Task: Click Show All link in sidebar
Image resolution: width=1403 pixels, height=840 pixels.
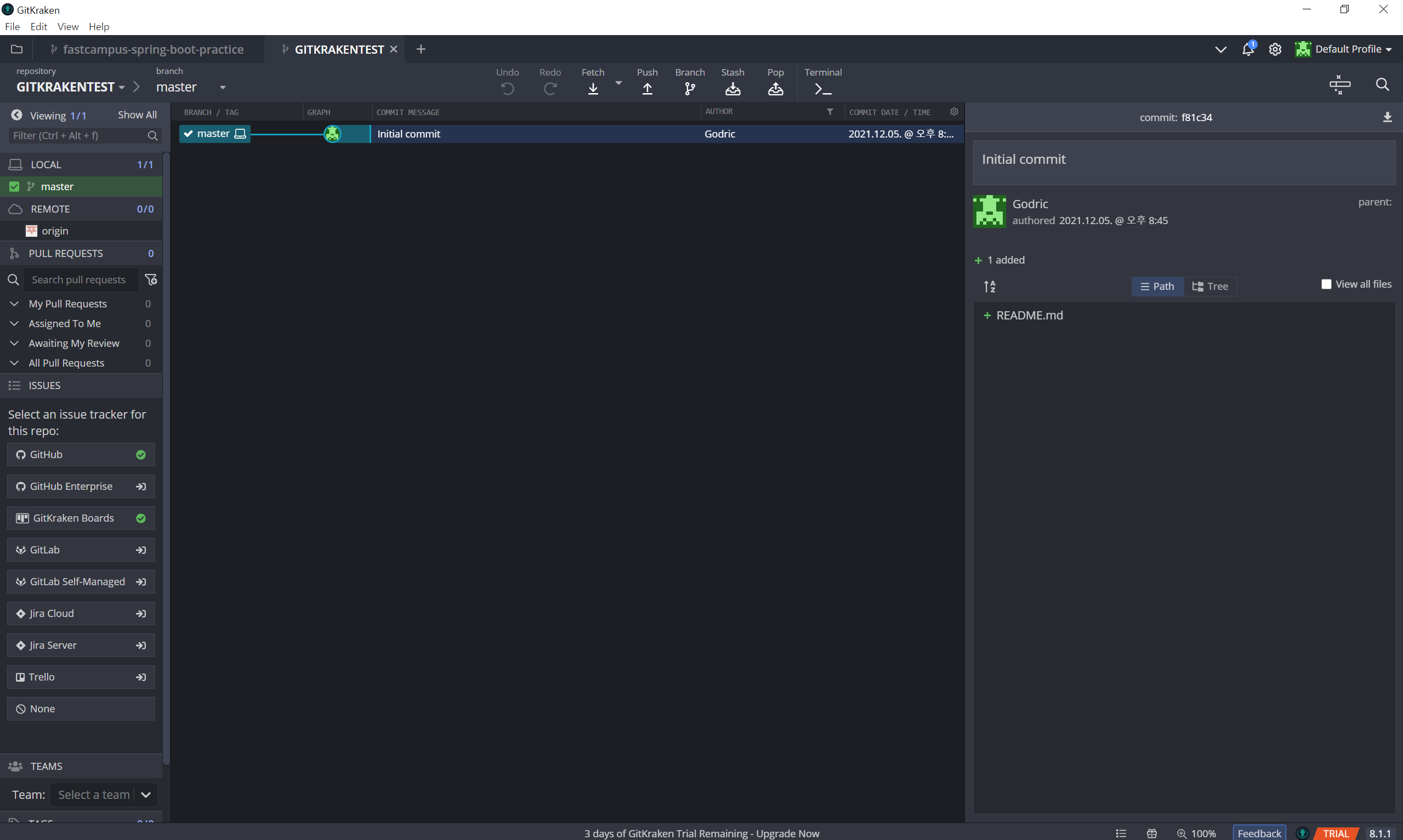Action: click(x=137, y=115)
